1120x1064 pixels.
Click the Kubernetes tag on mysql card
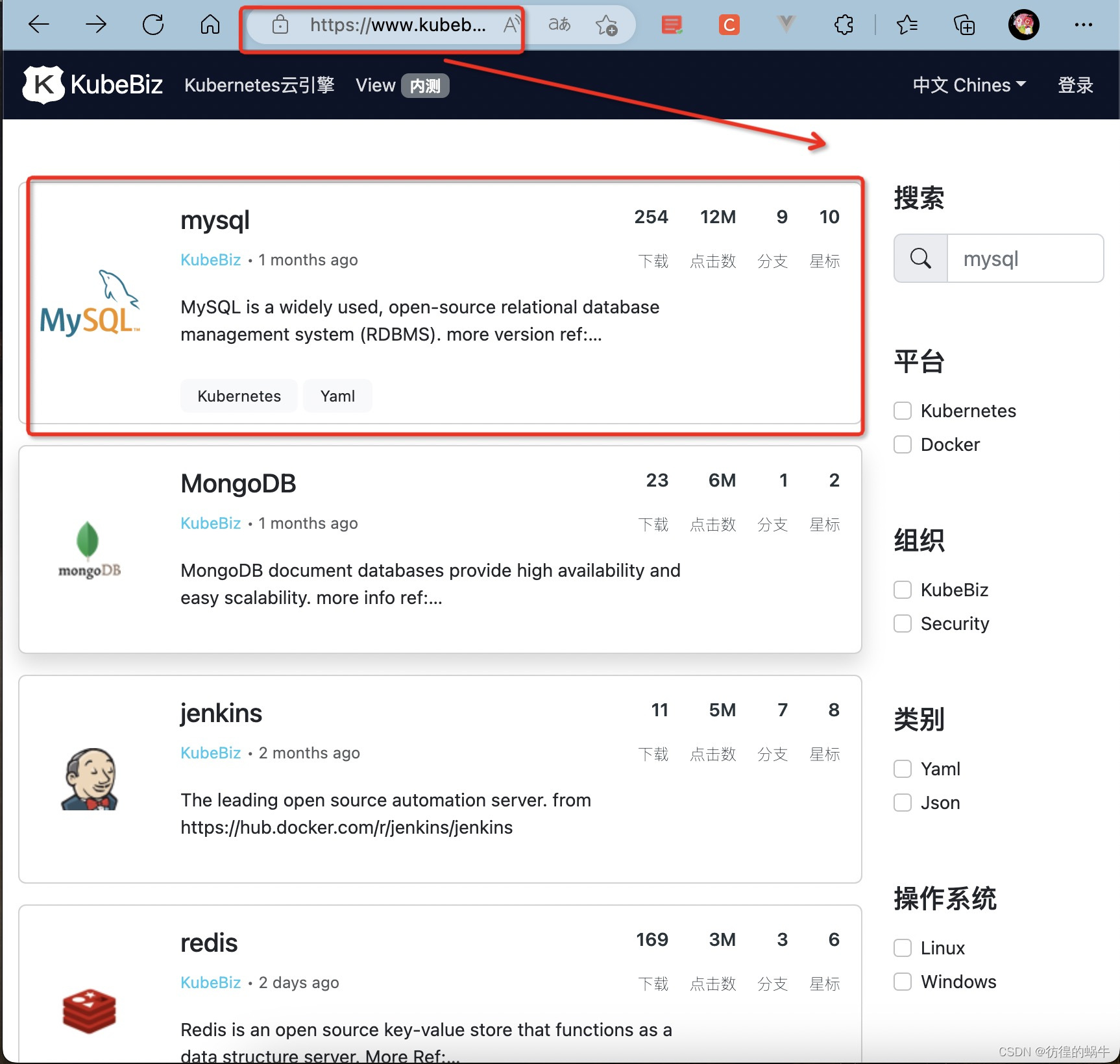(239, 396)
